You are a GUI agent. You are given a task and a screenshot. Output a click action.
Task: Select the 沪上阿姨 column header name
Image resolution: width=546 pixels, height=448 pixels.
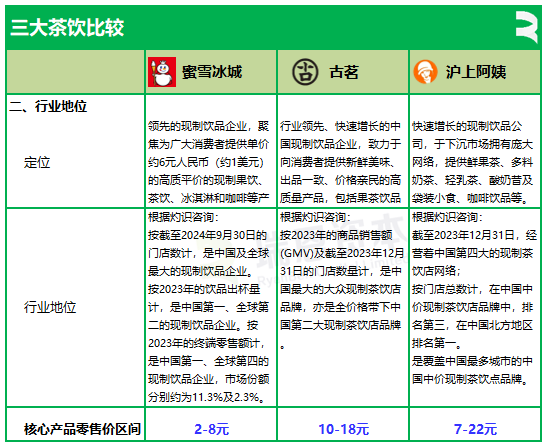tap(476, 72)
